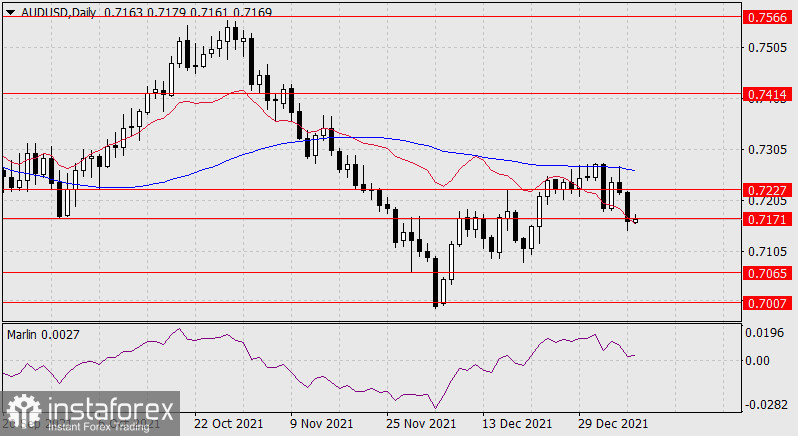Click the triangle arrow before AUDUSD,Daily
This screenshot has height=436, width=798.
pyautogui.click(x=9, y=11)
